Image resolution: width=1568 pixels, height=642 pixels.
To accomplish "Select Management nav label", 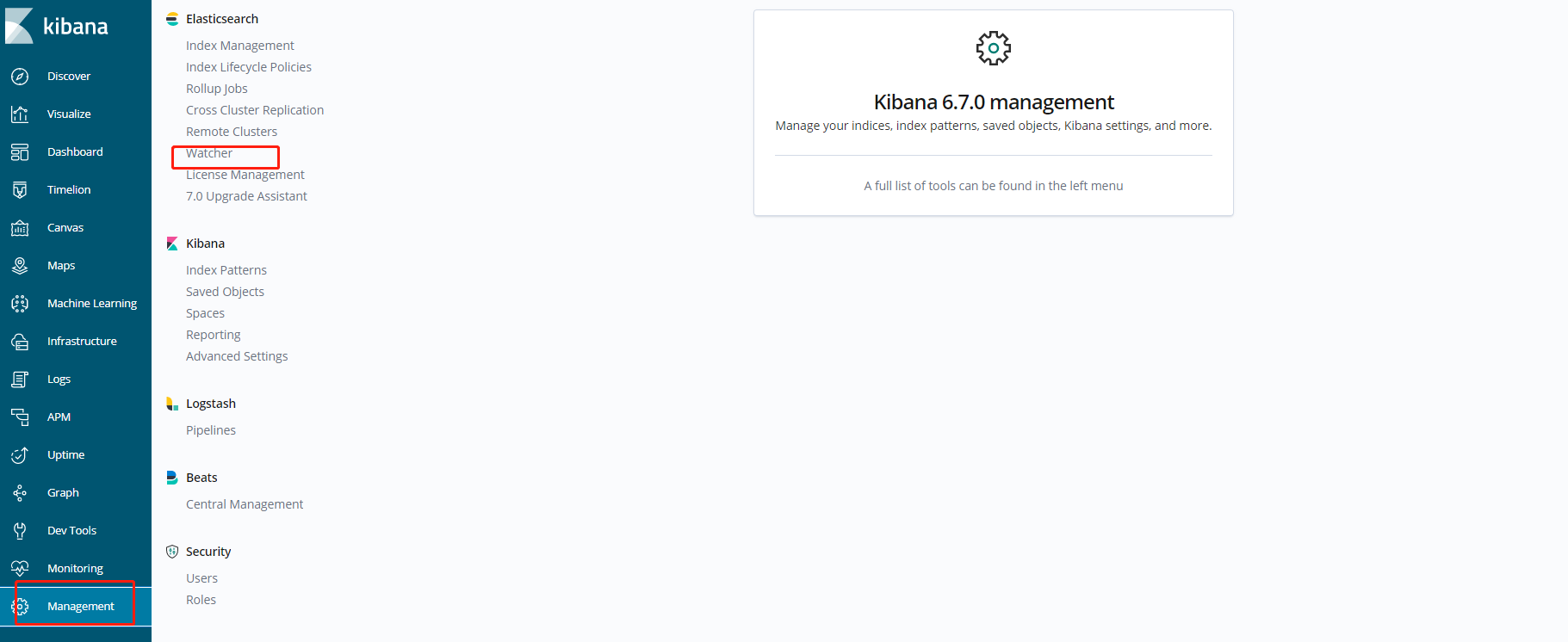I will pyautogui.click(x=80, y=607).
